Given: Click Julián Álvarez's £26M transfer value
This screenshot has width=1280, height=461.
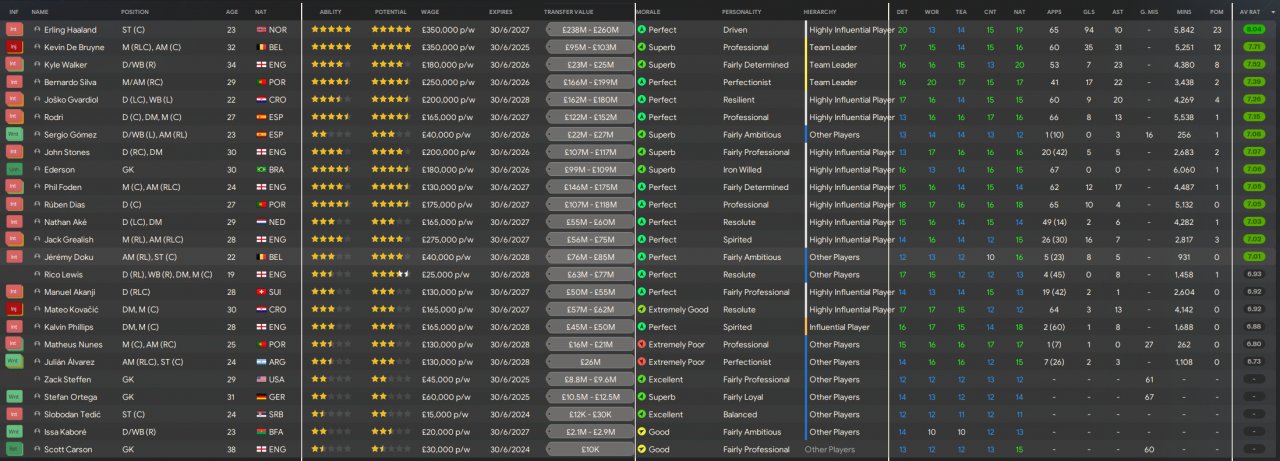Looking at the screenshot, I should tap(590, 361).
